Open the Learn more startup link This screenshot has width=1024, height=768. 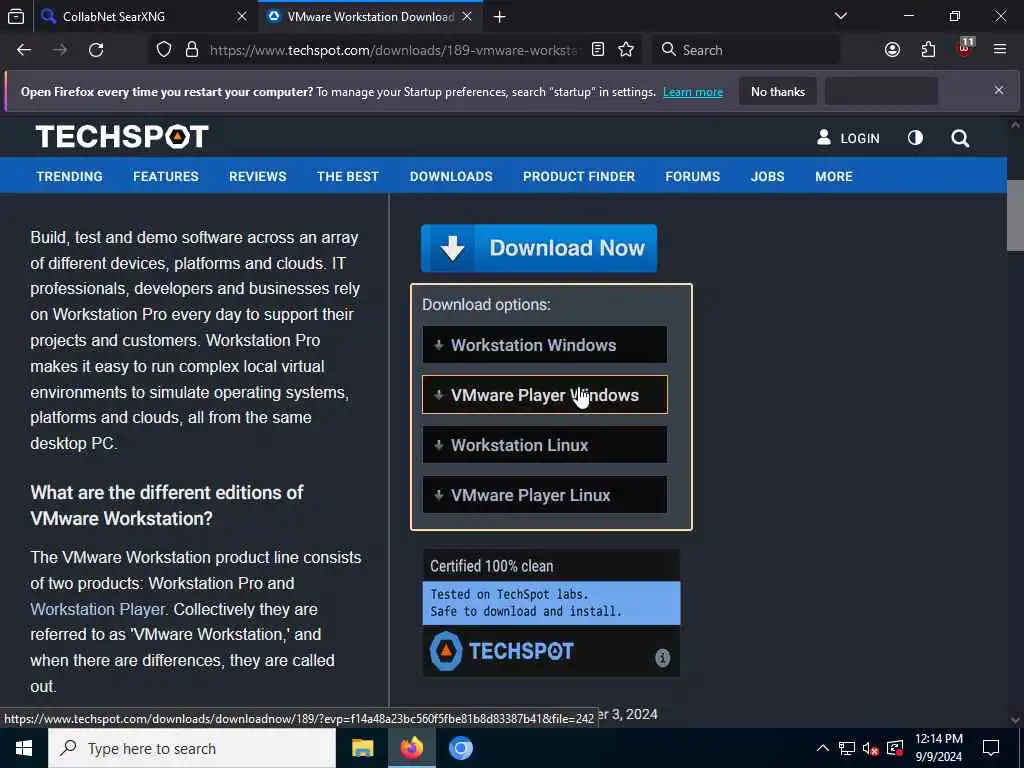click(x=693, y=92)
